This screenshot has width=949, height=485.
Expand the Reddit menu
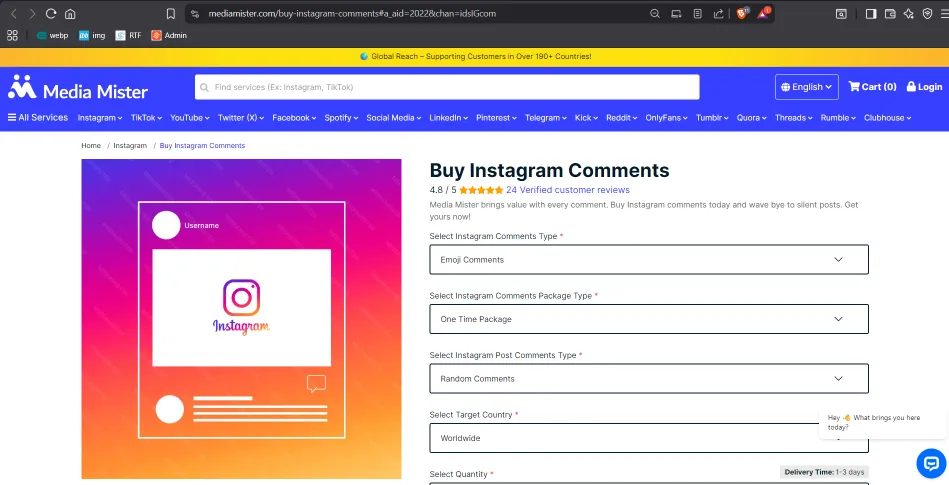622,117
